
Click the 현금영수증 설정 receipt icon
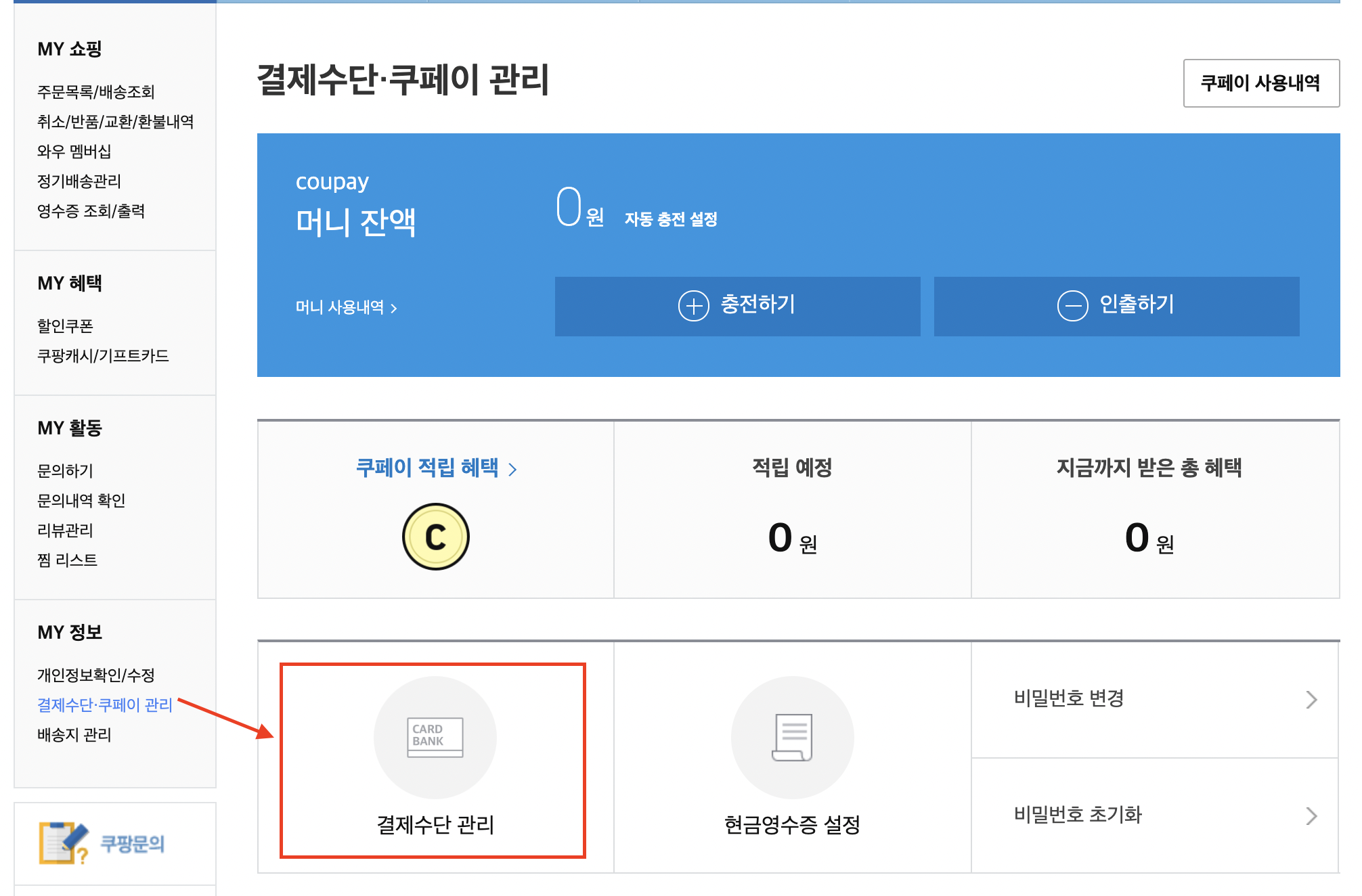[792, 738]
